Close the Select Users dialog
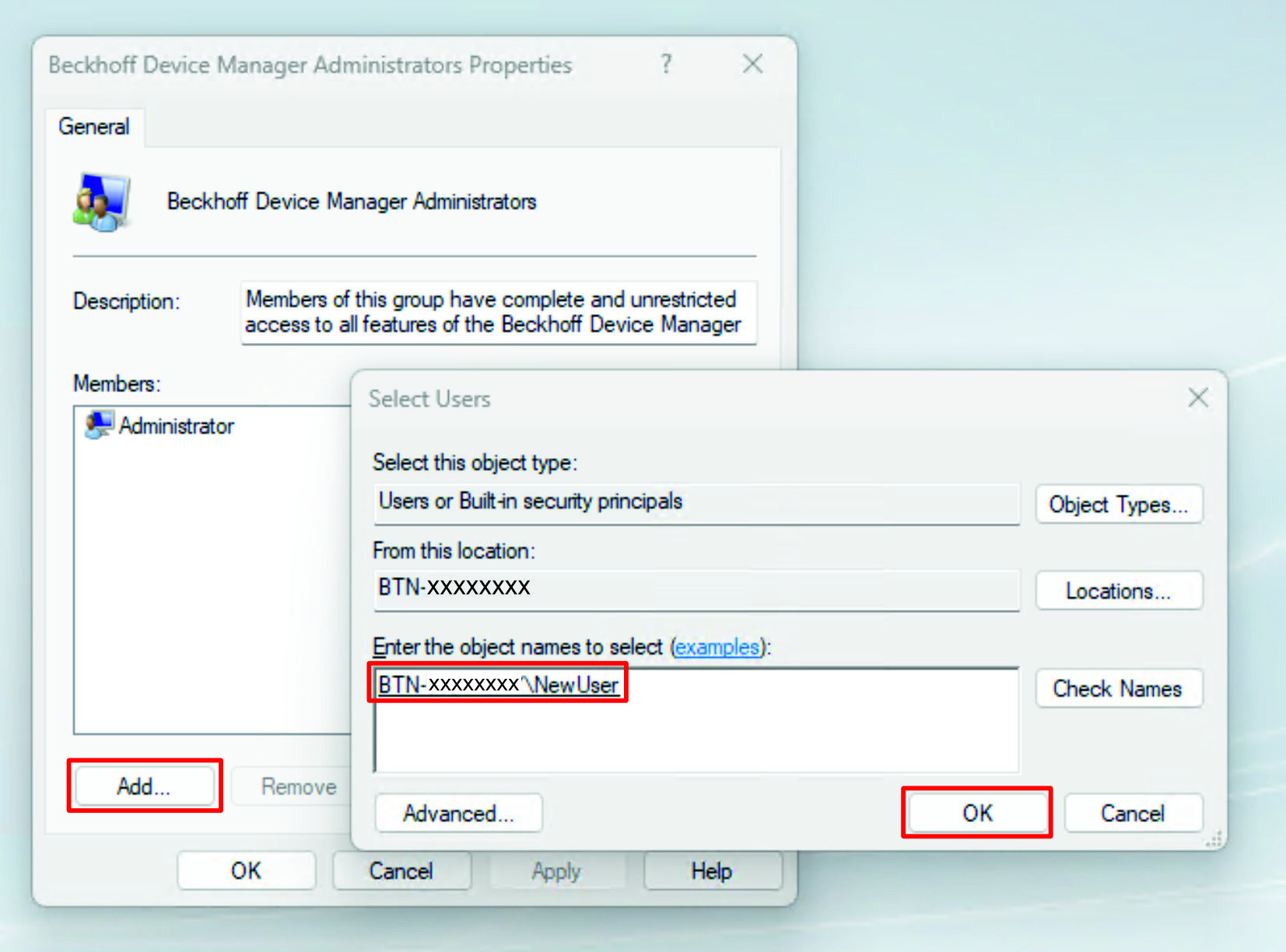This screenshot has height=952, width=1286. point(1198,398)
